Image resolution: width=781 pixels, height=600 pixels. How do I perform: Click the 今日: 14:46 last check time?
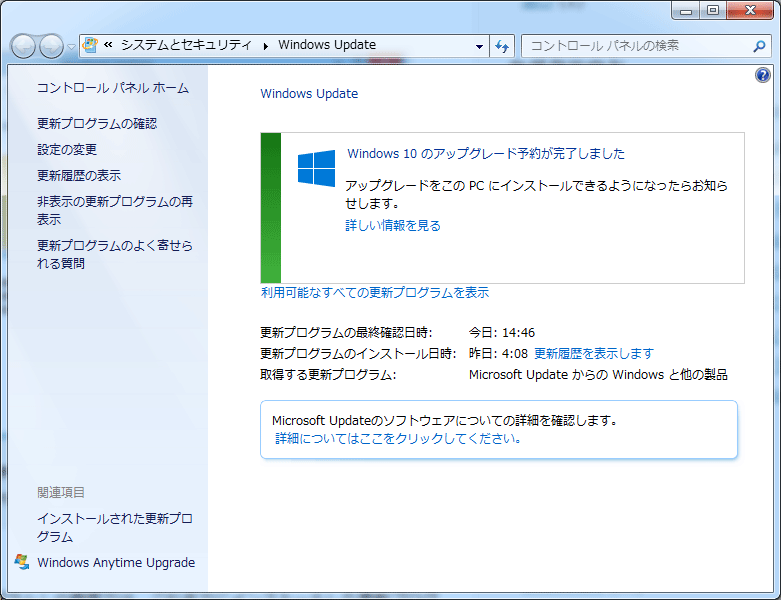pyautogui.click(x=502, y=333)
